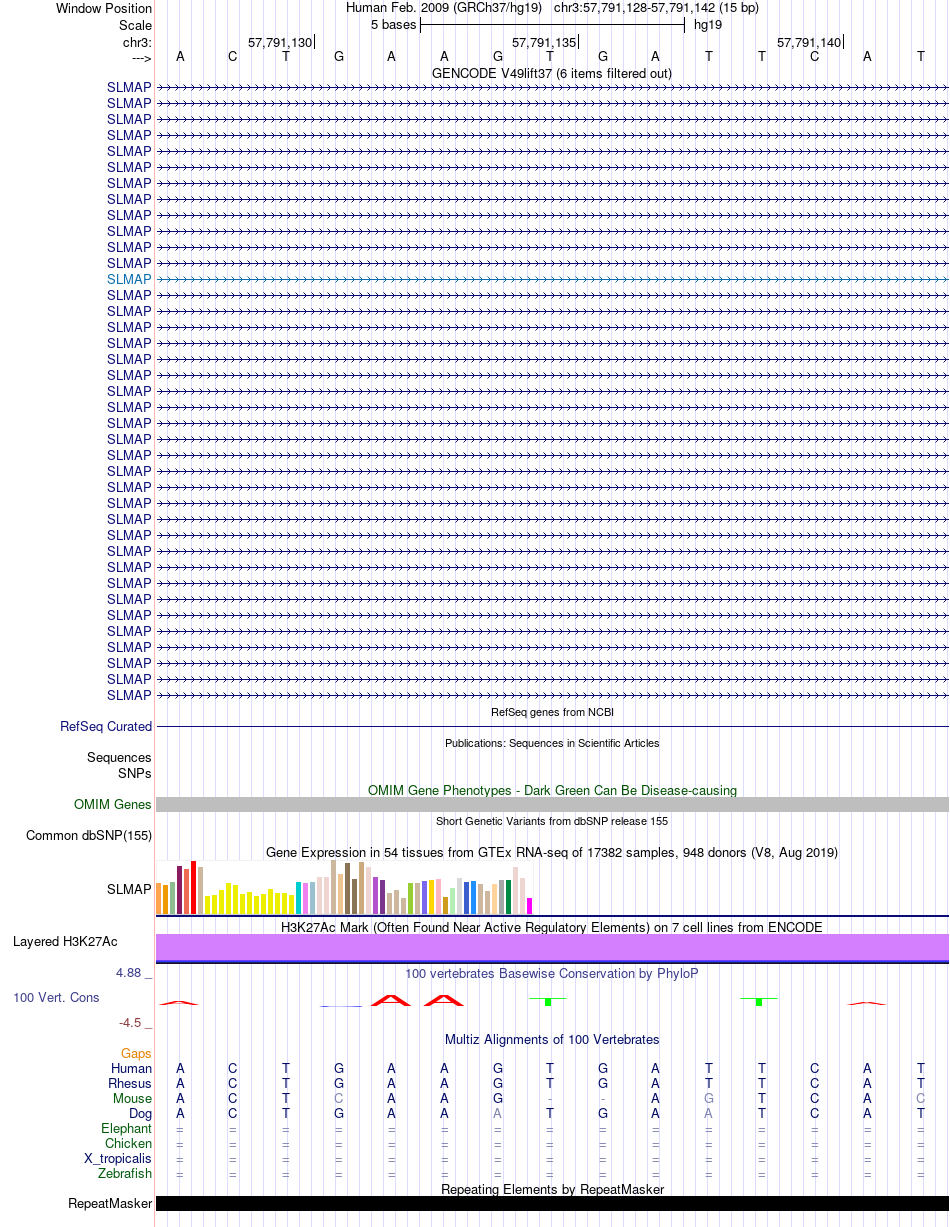Click the gray G in the Mouse alignment row
The image size is (950, 1227).
pos(709,1099)
